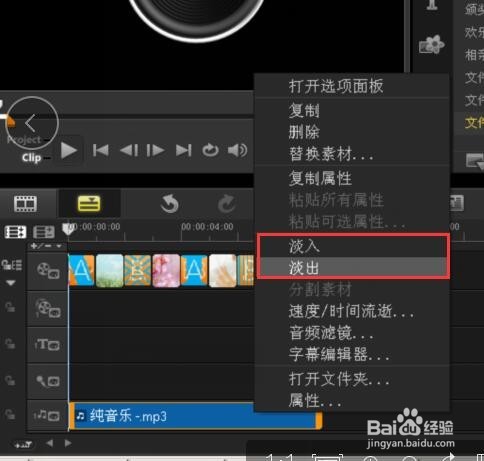Select the 纯音乐-.mp3 audio clip
This screenshot has width=484, height=461.
pyautogui.click(x=195, y=416)
